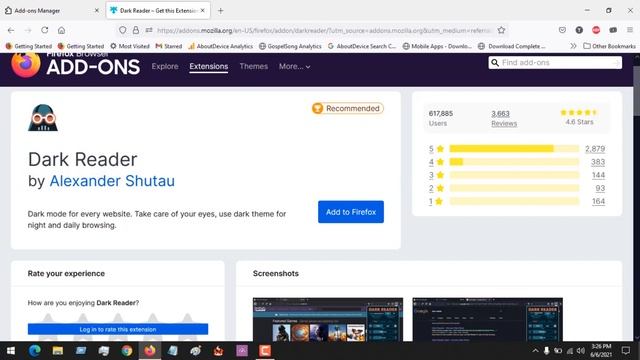Open the 164 one-star reviews count
The image size is (640, 360).
click(x=598, y=201)
